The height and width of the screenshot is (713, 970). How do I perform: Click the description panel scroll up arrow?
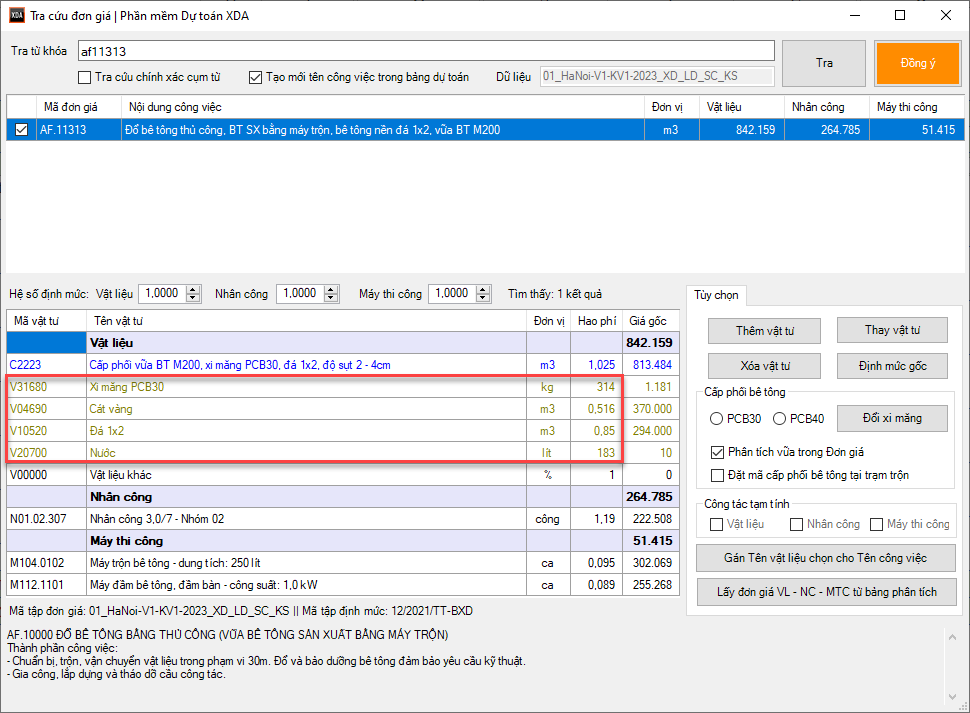tap(952, 637)
